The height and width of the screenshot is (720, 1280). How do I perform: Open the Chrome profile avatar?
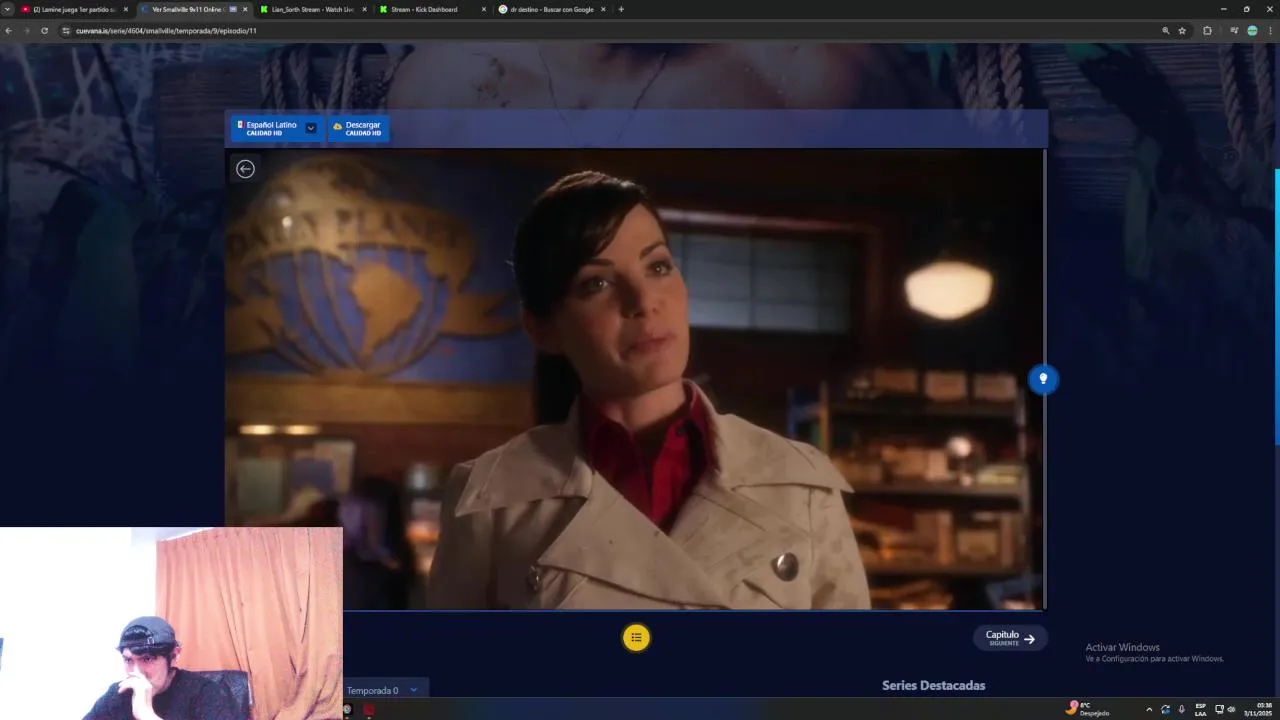coord(1252,31)
